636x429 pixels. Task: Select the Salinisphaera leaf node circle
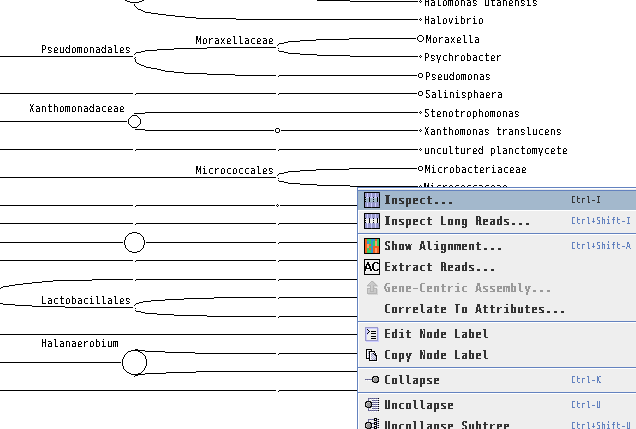420,94
